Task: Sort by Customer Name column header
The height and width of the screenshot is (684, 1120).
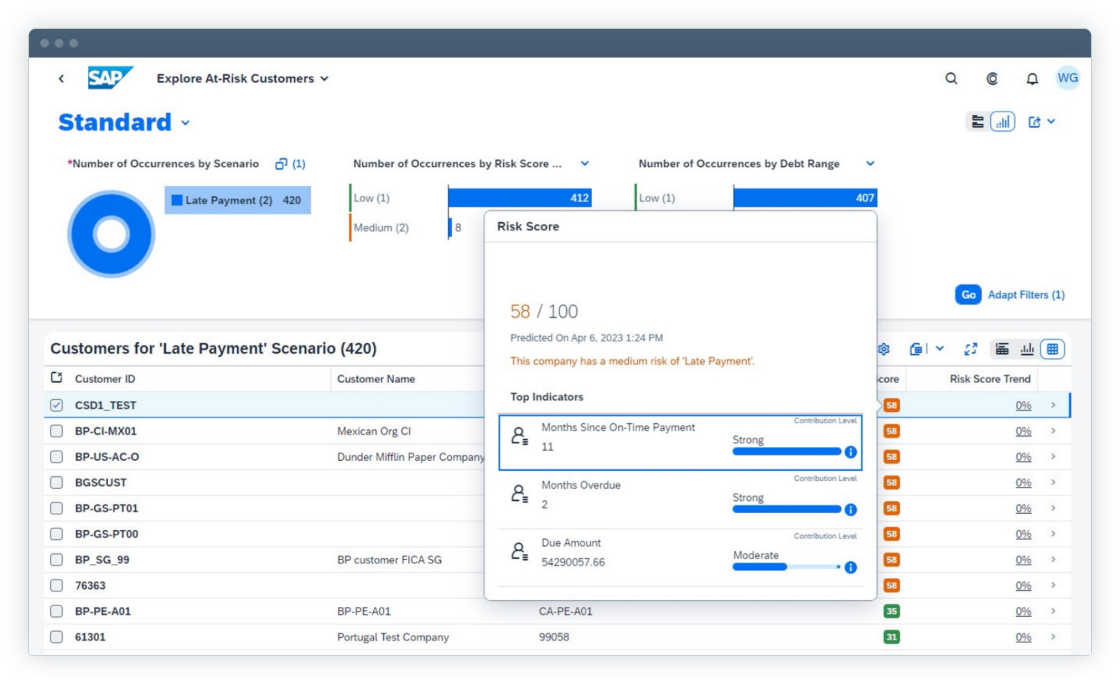Action: tap(376, 379)
